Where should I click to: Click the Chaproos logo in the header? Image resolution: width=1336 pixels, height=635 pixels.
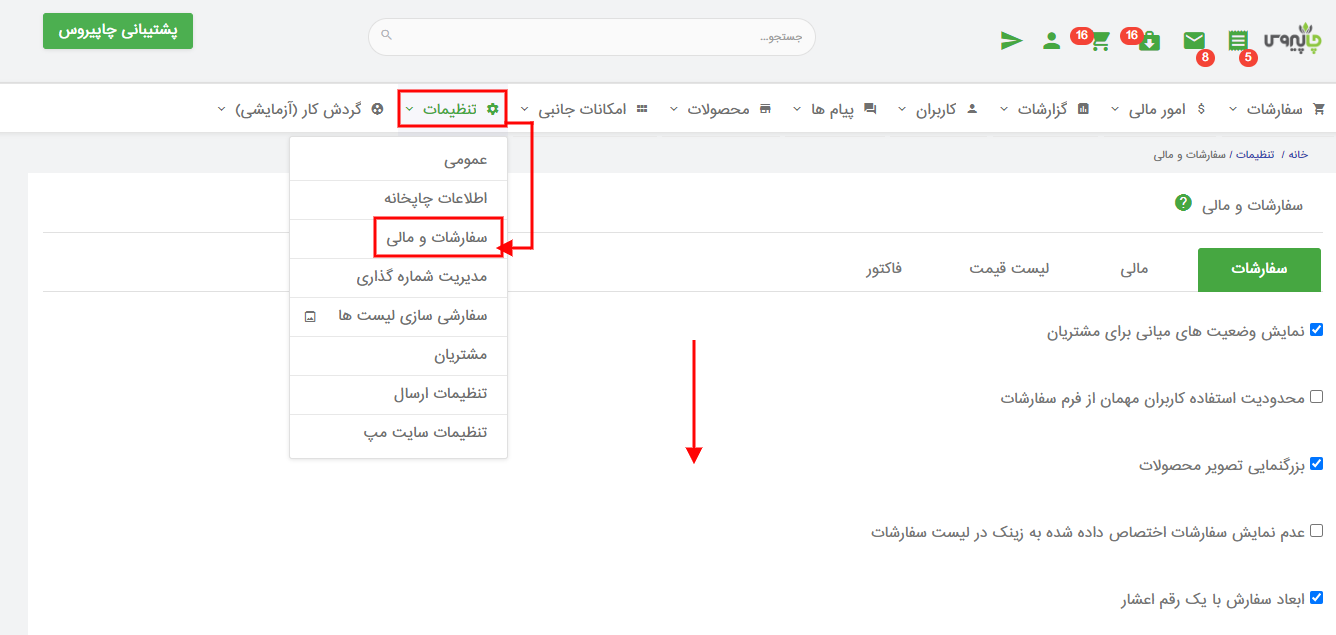click(1293, 39)
